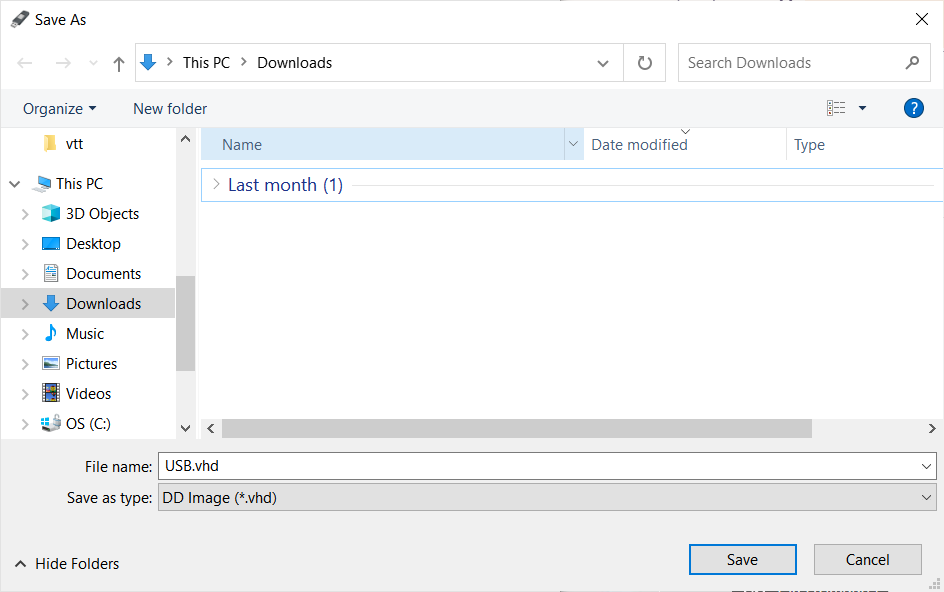Open the Save as type dropdown
Screen dimensions: 944x592
point(546,497)
